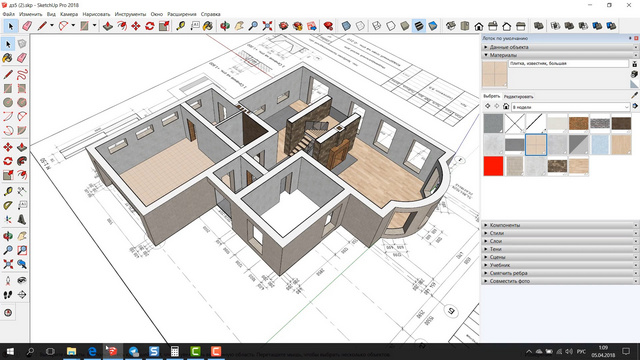Choose the Rotated Rectangle tool
The width and height of the screenshot is (640, 360).
[22, 88]
